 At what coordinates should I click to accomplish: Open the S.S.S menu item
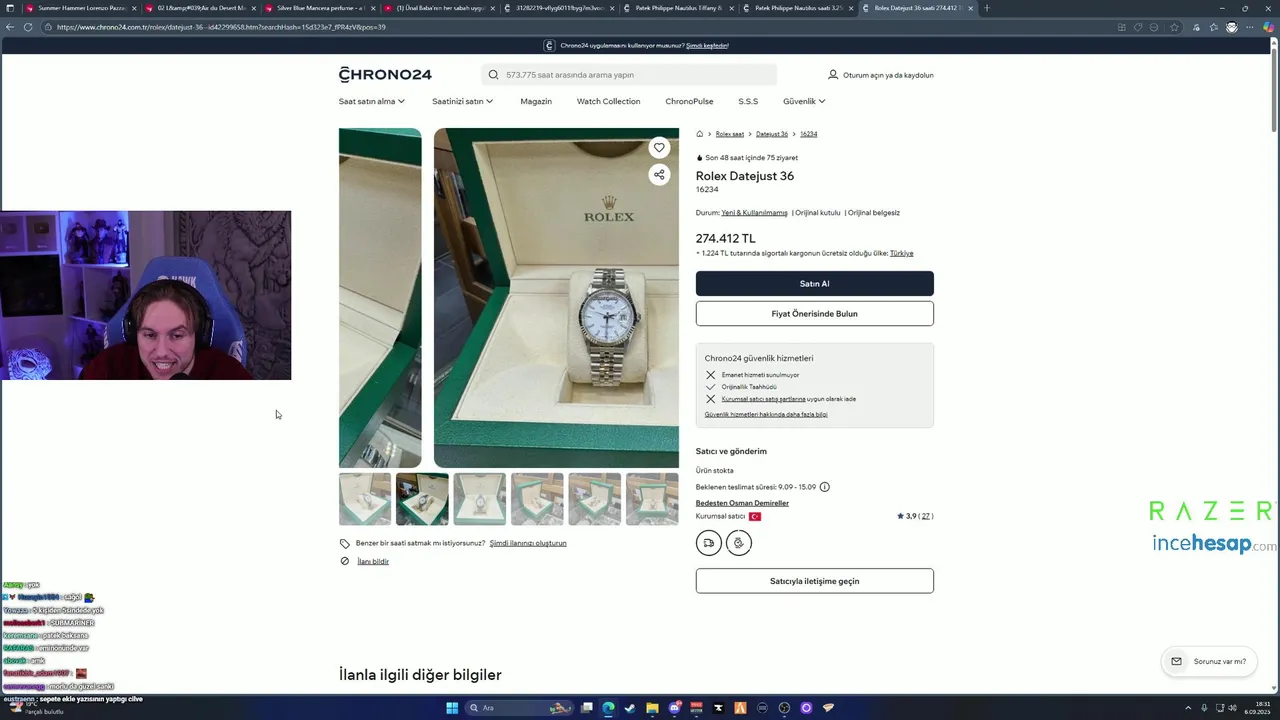point(748,101)
